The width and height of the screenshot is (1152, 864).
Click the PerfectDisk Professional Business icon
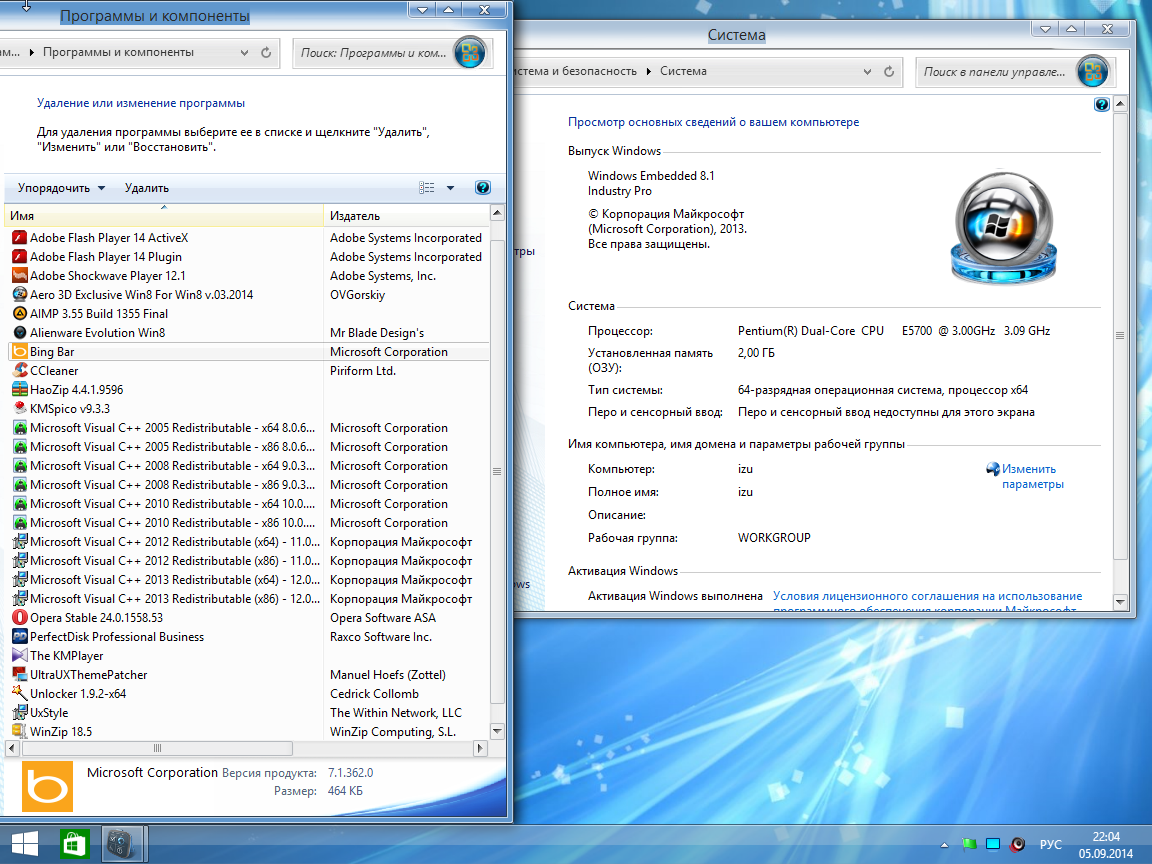pyautogui.click(x=20, y=637)
